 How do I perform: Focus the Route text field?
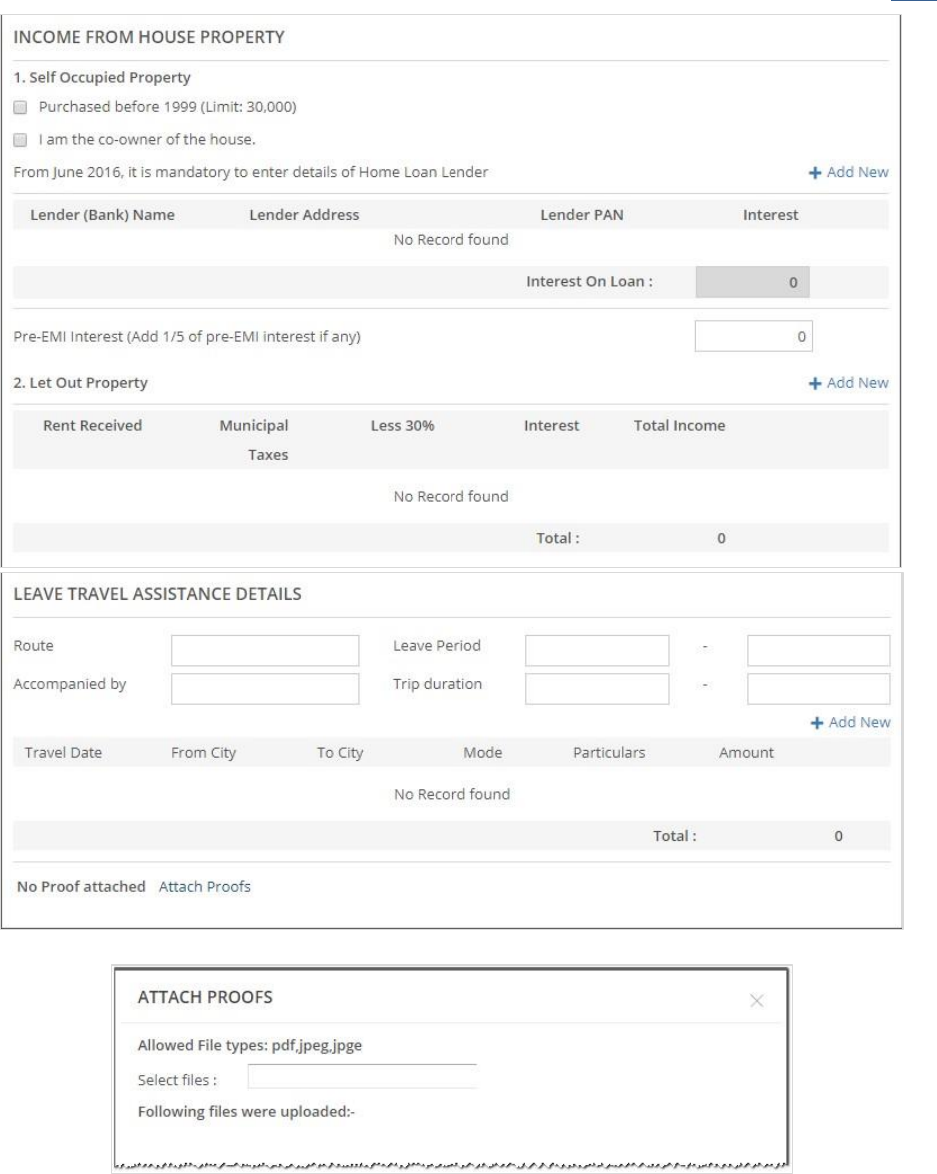point(265,651)
